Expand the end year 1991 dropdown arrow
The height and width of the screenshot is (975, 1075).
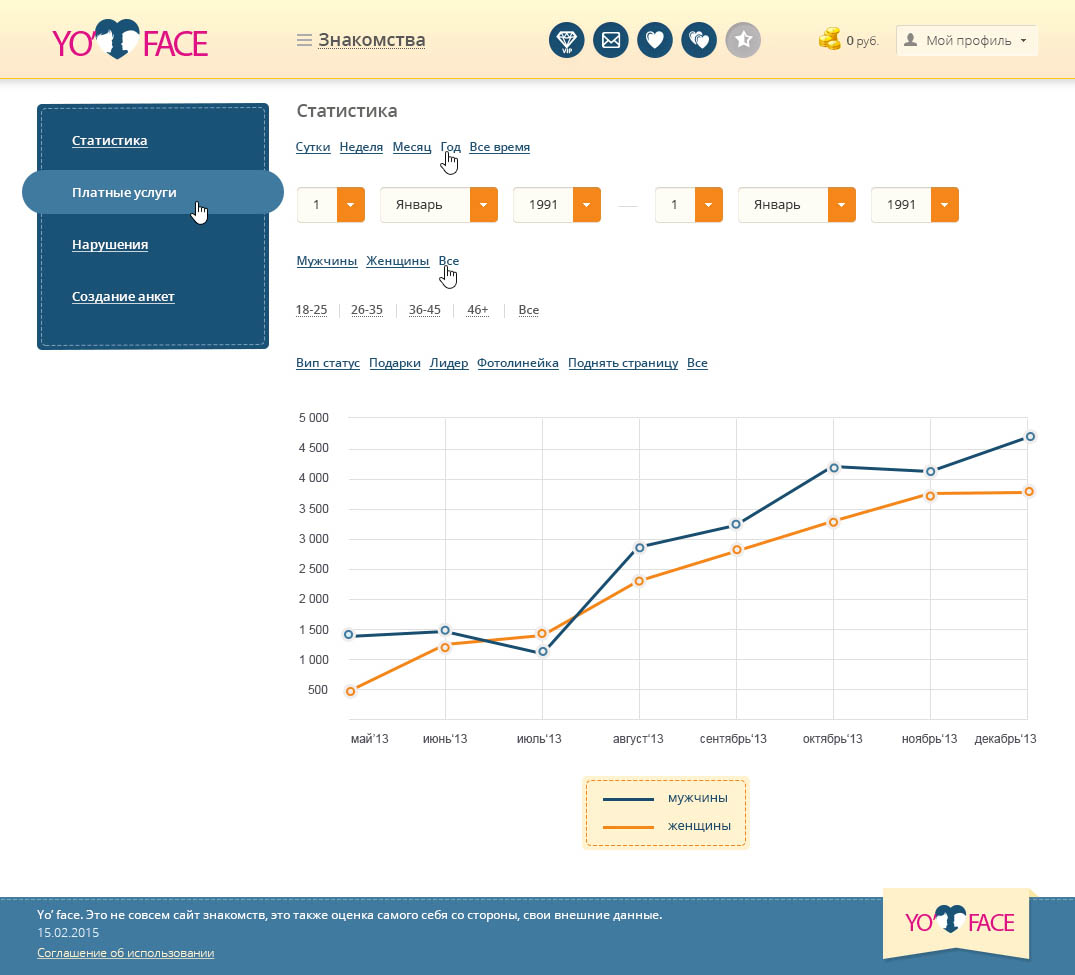click(945, 204)
